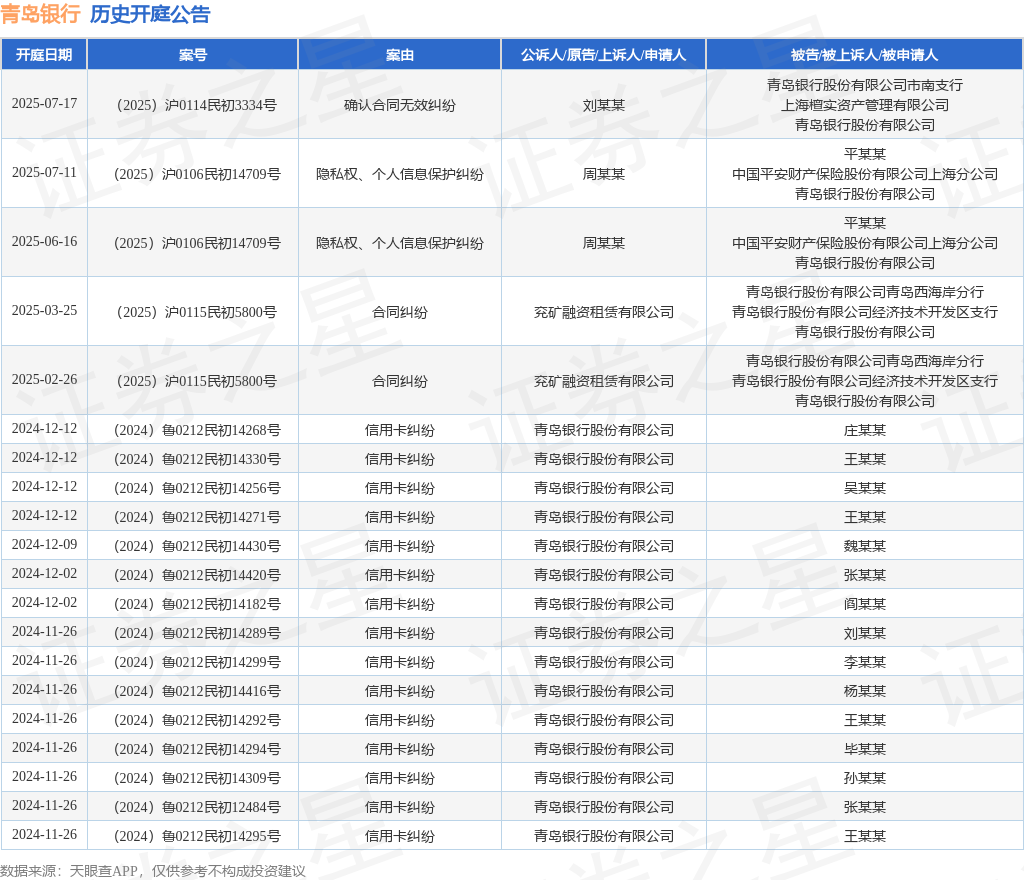Click 沪0106民初14709号 in the 2025-07-11 row
1024x880 pixels.
click(x=221, y=174)
